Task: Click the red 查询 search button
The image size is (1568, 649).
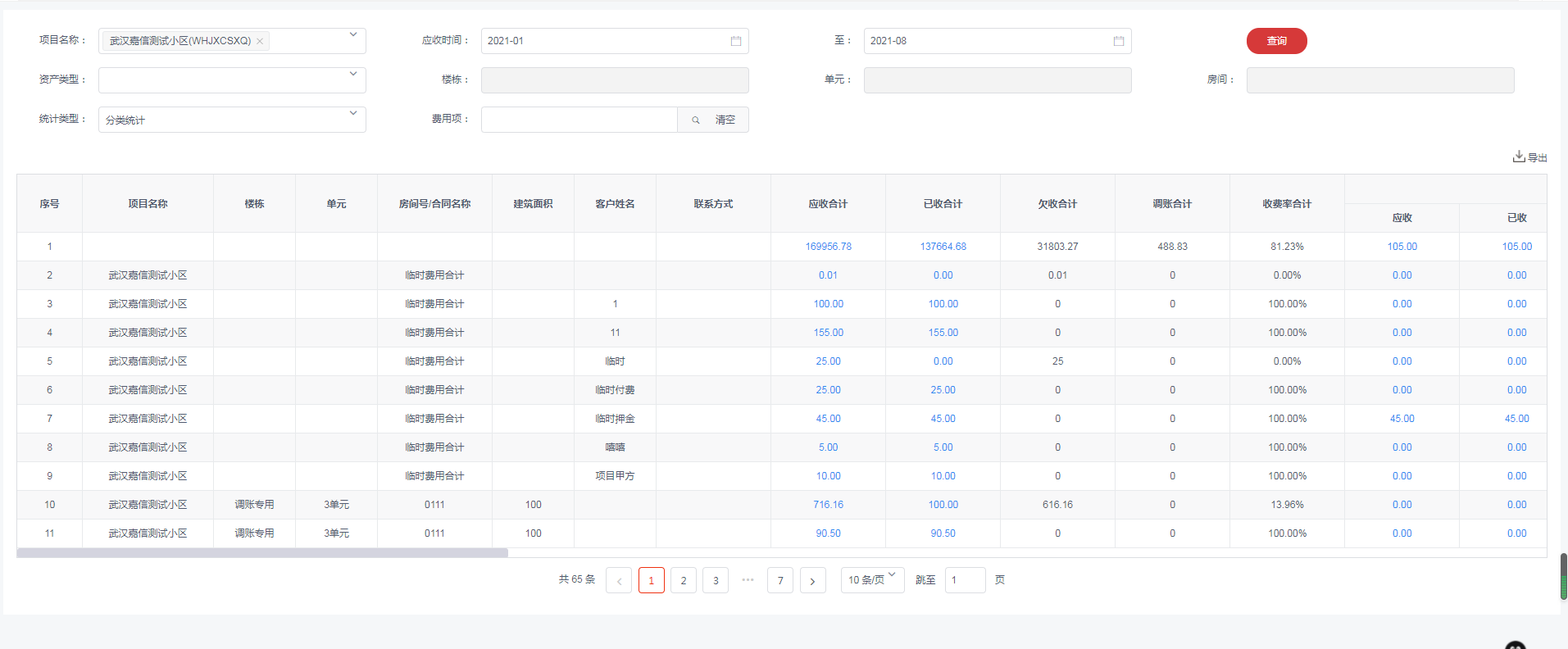Action: 1276,41
